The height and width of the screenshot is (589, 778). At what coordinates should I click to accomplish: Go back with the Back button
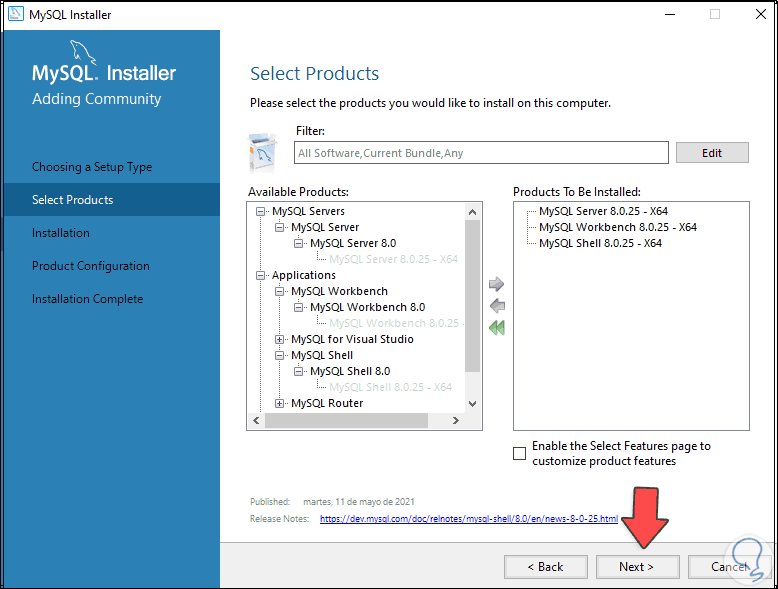pos(545,566)
